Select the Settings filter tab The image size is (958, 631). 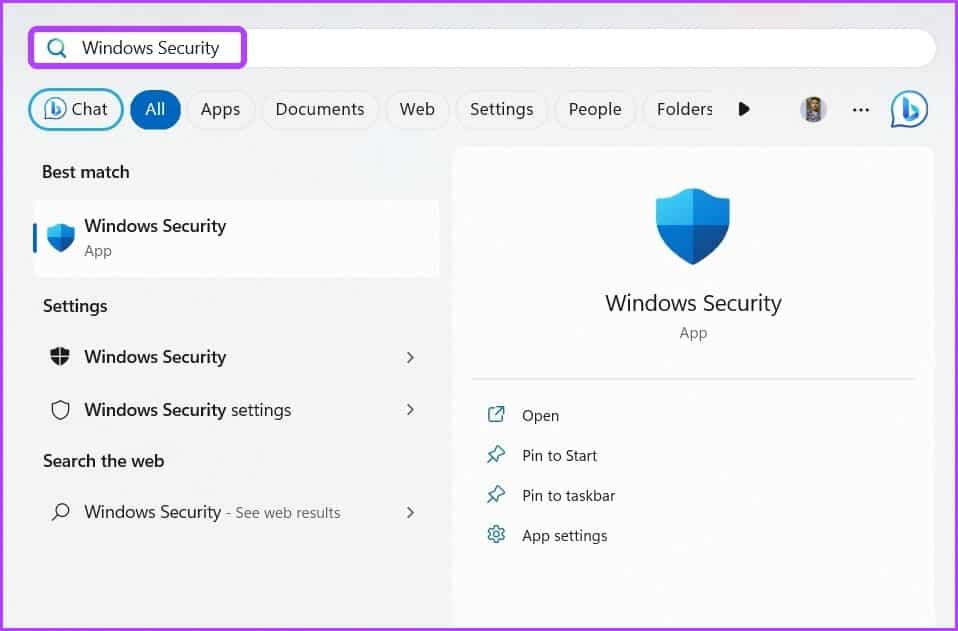[501, 109]
